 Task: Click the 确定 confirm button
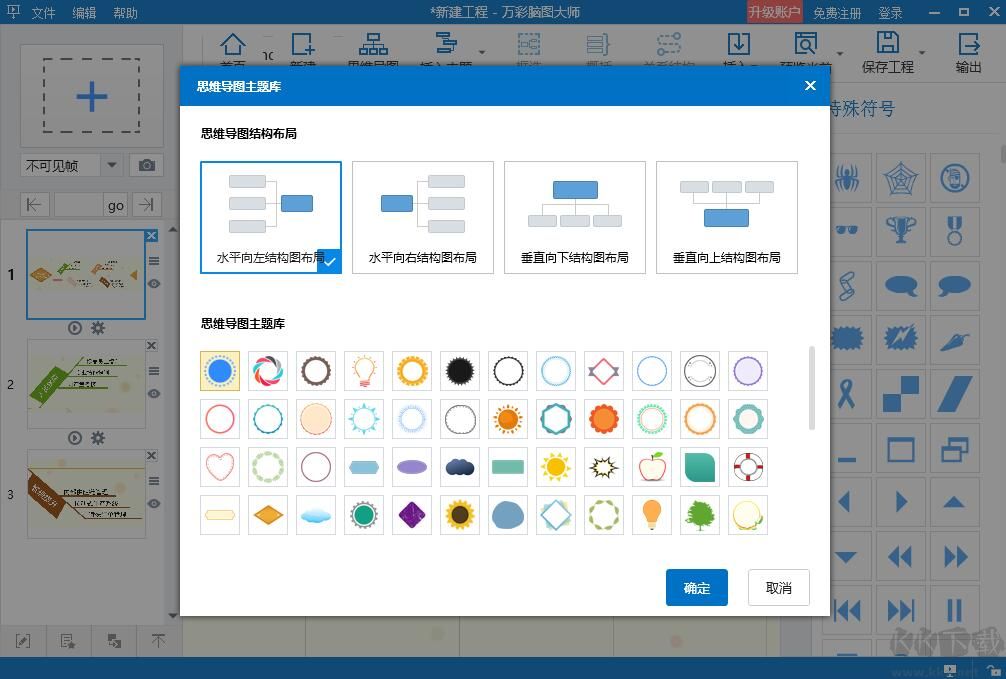[x=696, y=587]
